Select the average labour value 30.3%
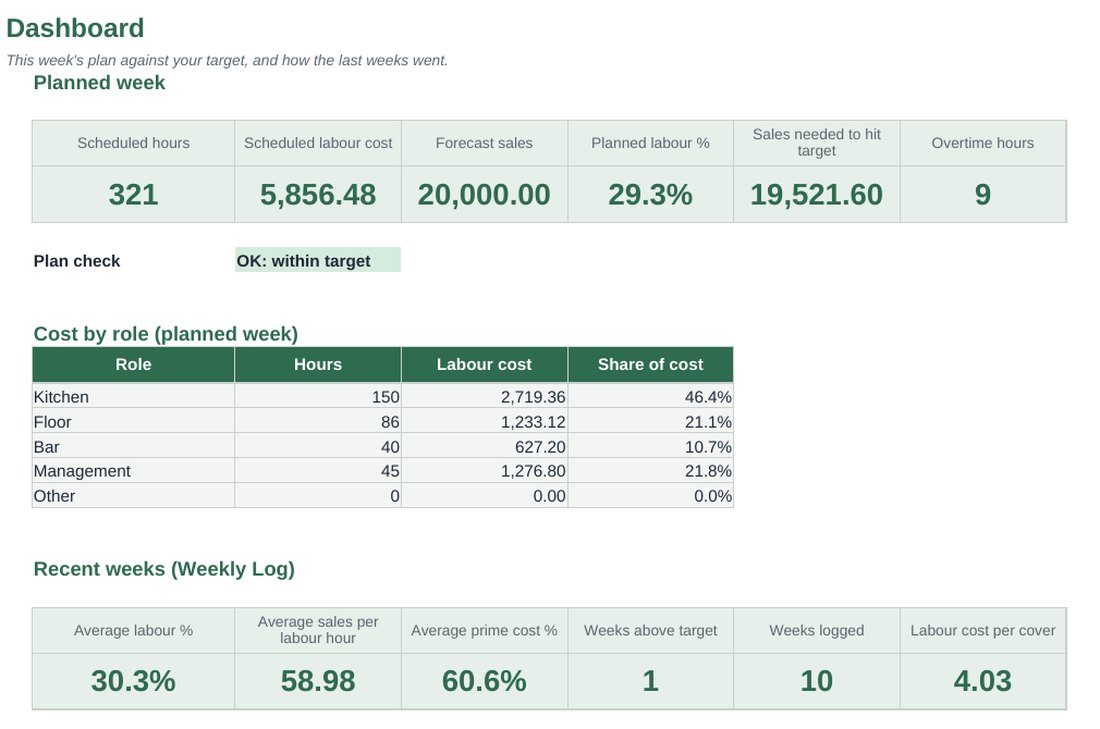Screen dimensions: 1100x729 point(133,681)
